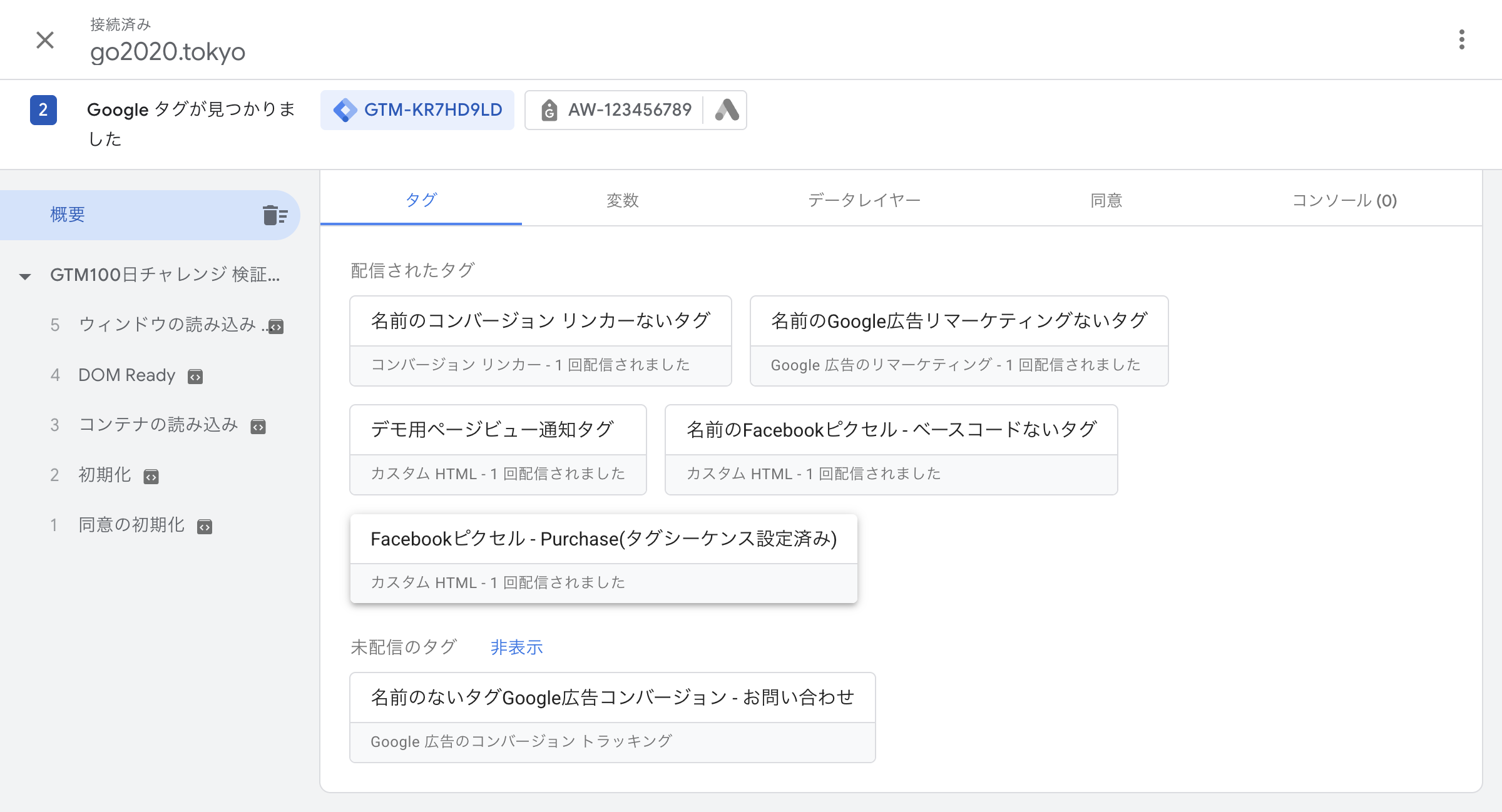The width and height of the screenshot is (1502, 812).
Task: Switch to the 変数 tab
Action: (623, 200)
